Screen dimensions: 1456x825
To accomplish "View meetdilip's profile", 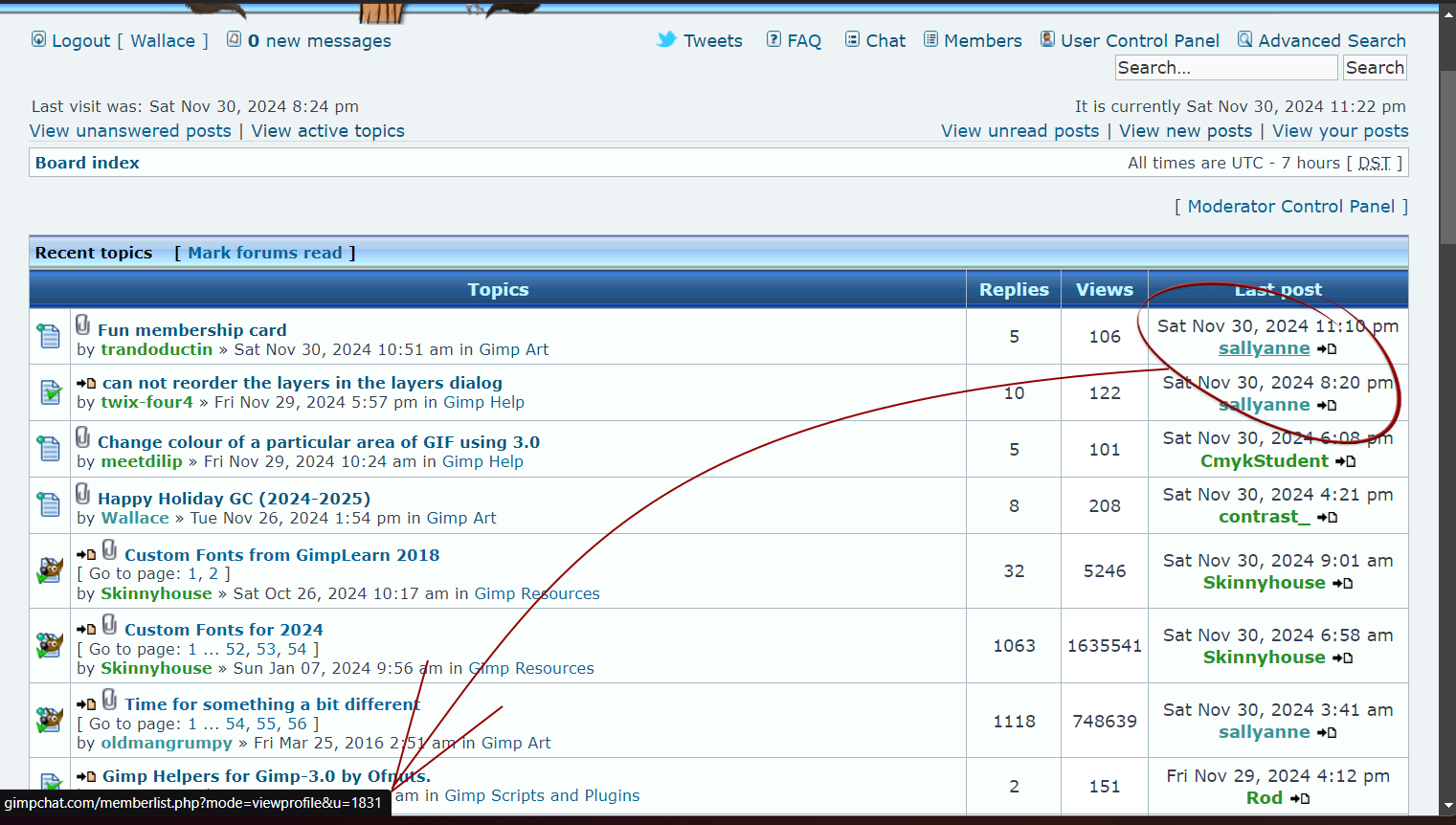I will 142,462.
